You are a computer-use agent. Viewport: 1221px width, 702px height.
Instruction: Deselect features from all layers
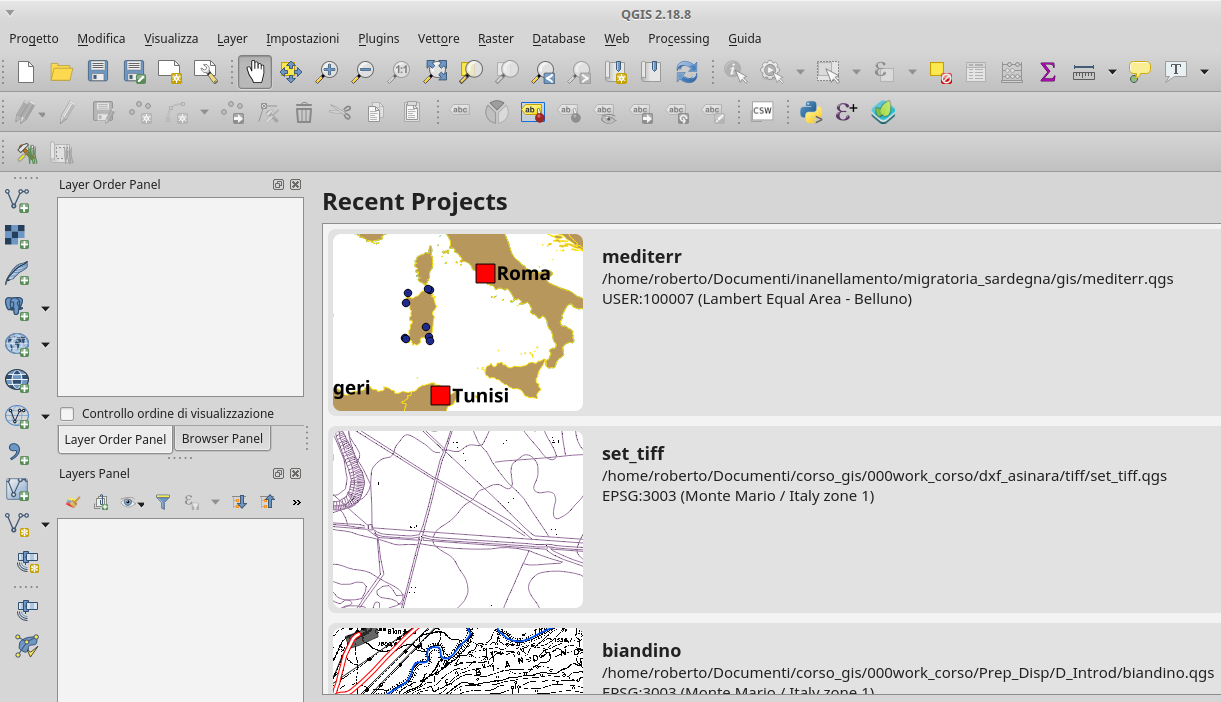pyautogui.click(x=940, y=71)
